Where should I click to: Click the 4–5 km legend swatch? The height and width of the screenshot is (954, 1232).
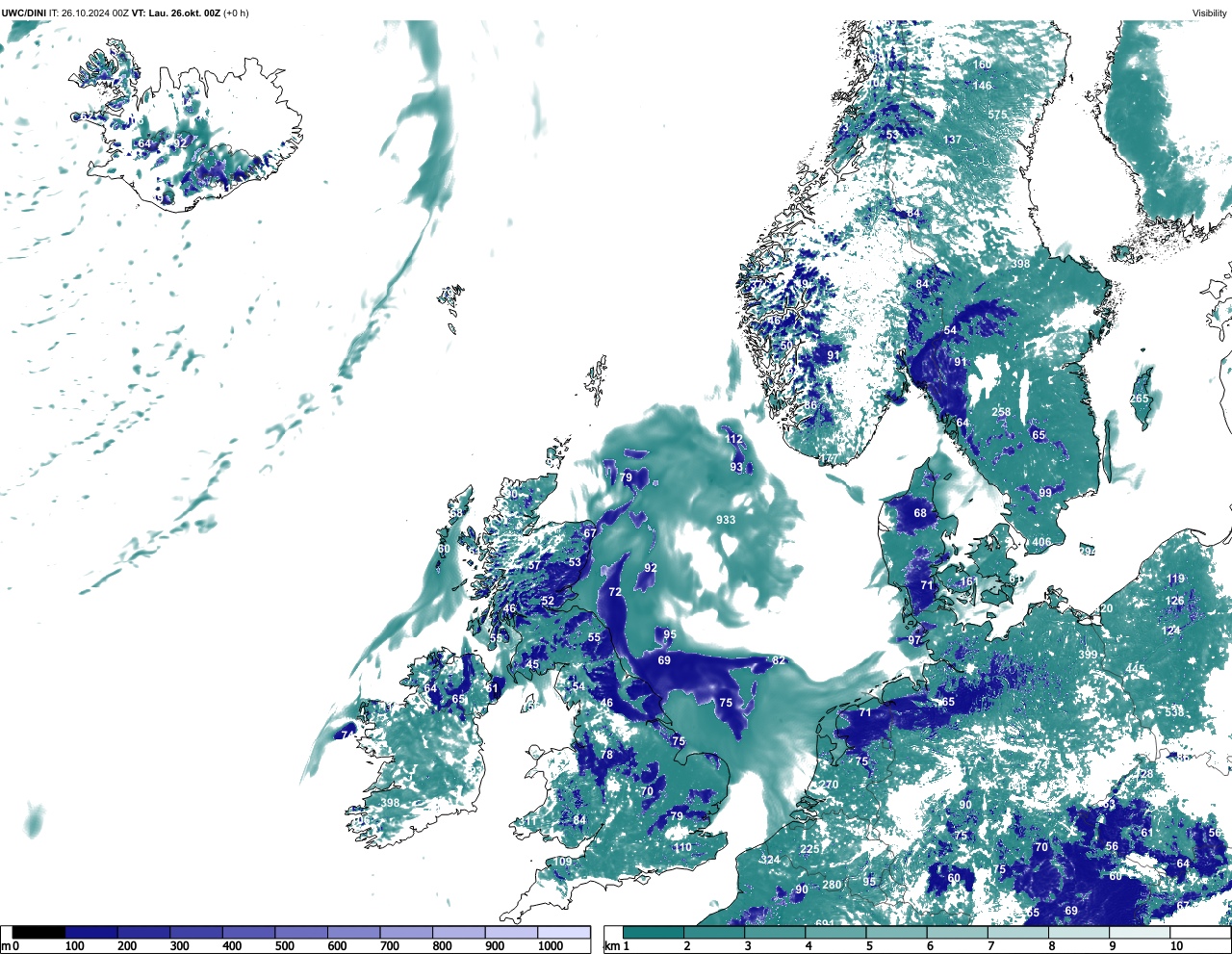835,932
